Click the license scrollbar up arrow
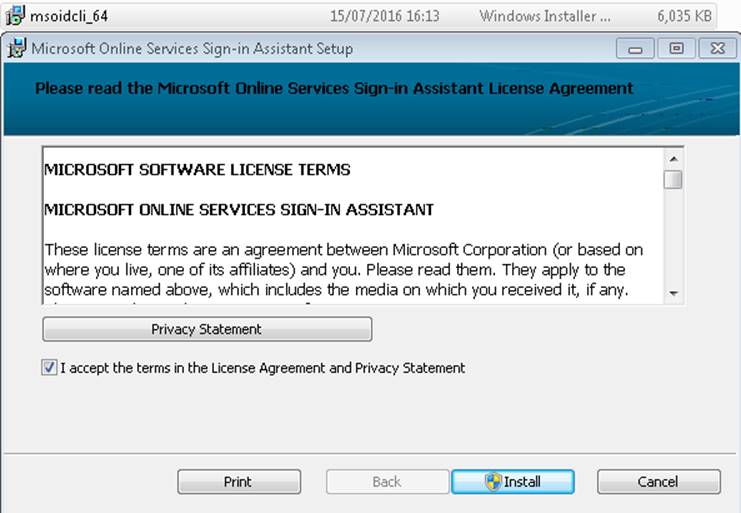741x513 pixels. (x=673, y=159)
